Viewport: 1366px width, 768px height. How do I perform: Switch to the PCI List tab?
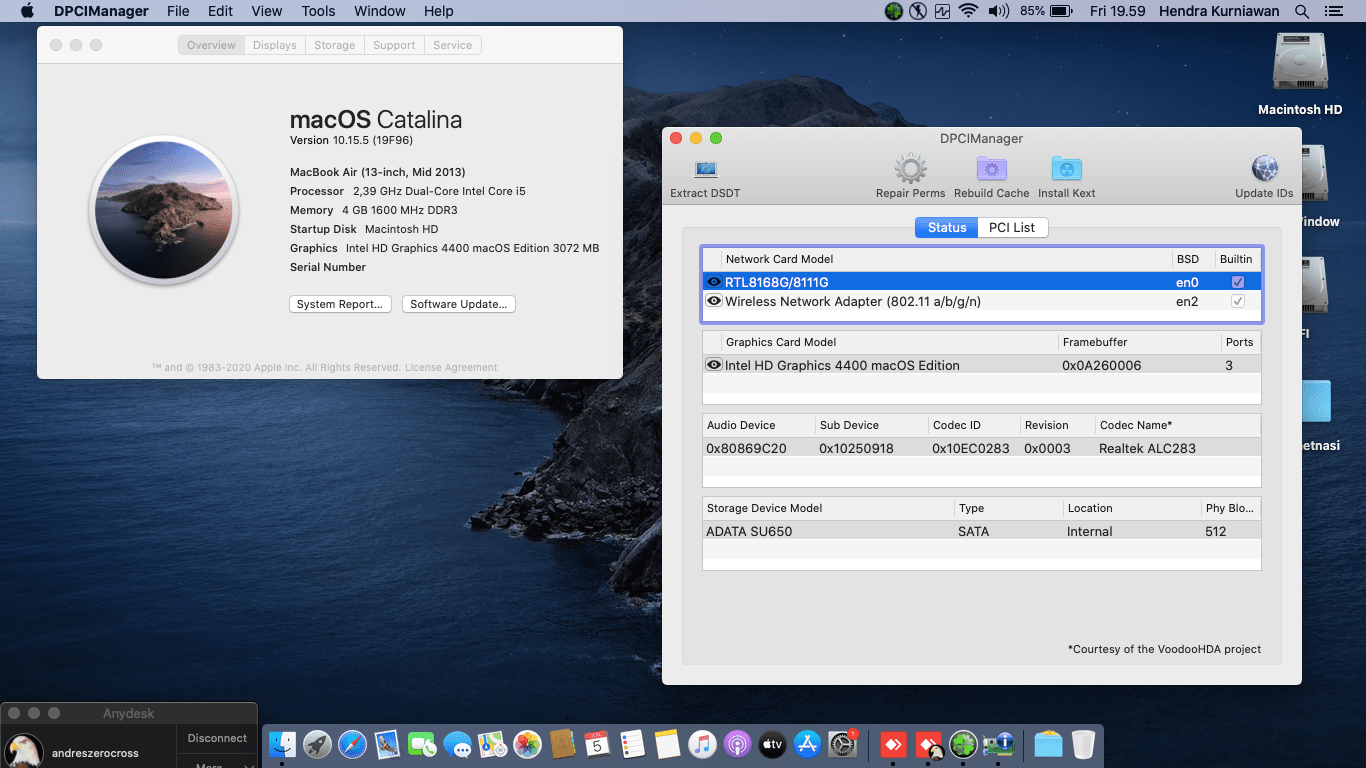pos(1012,227)
